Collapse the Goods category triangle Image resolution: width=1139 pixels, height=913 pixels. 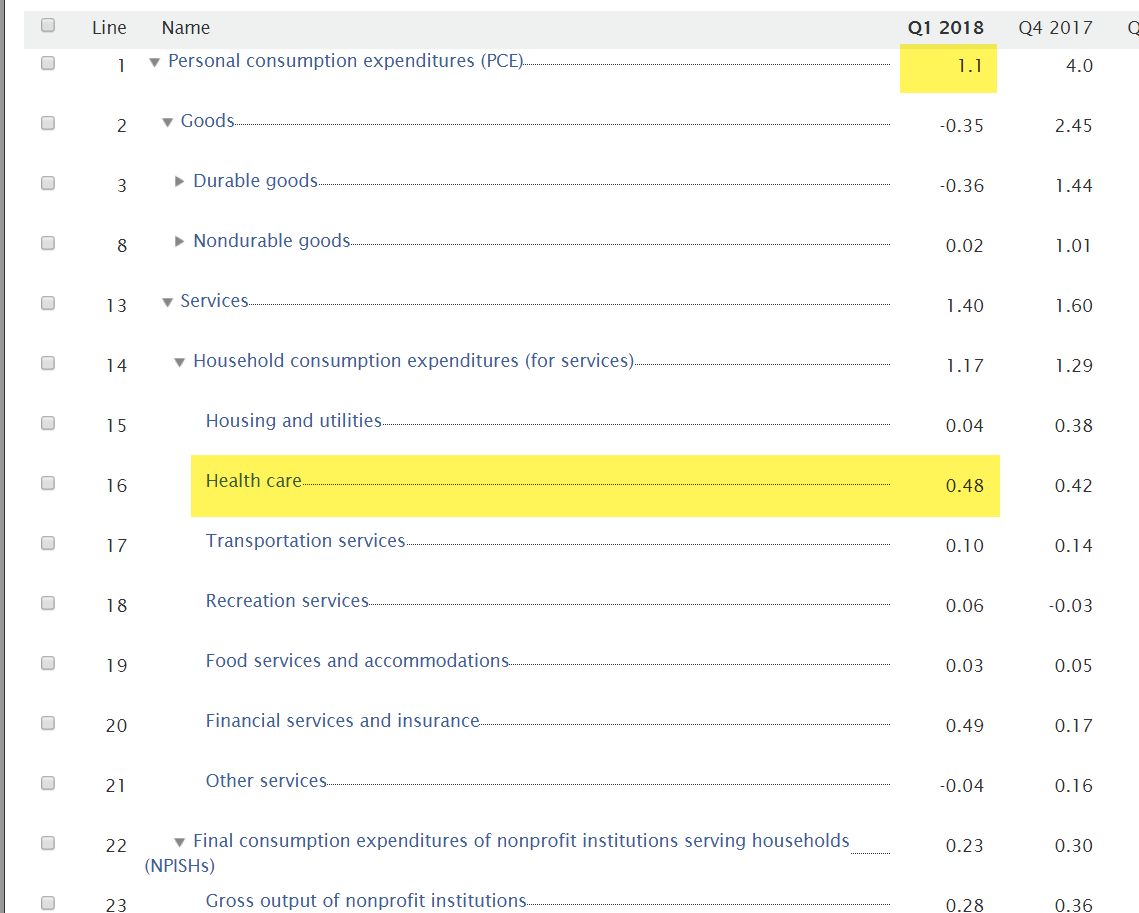tap(167, 122)
